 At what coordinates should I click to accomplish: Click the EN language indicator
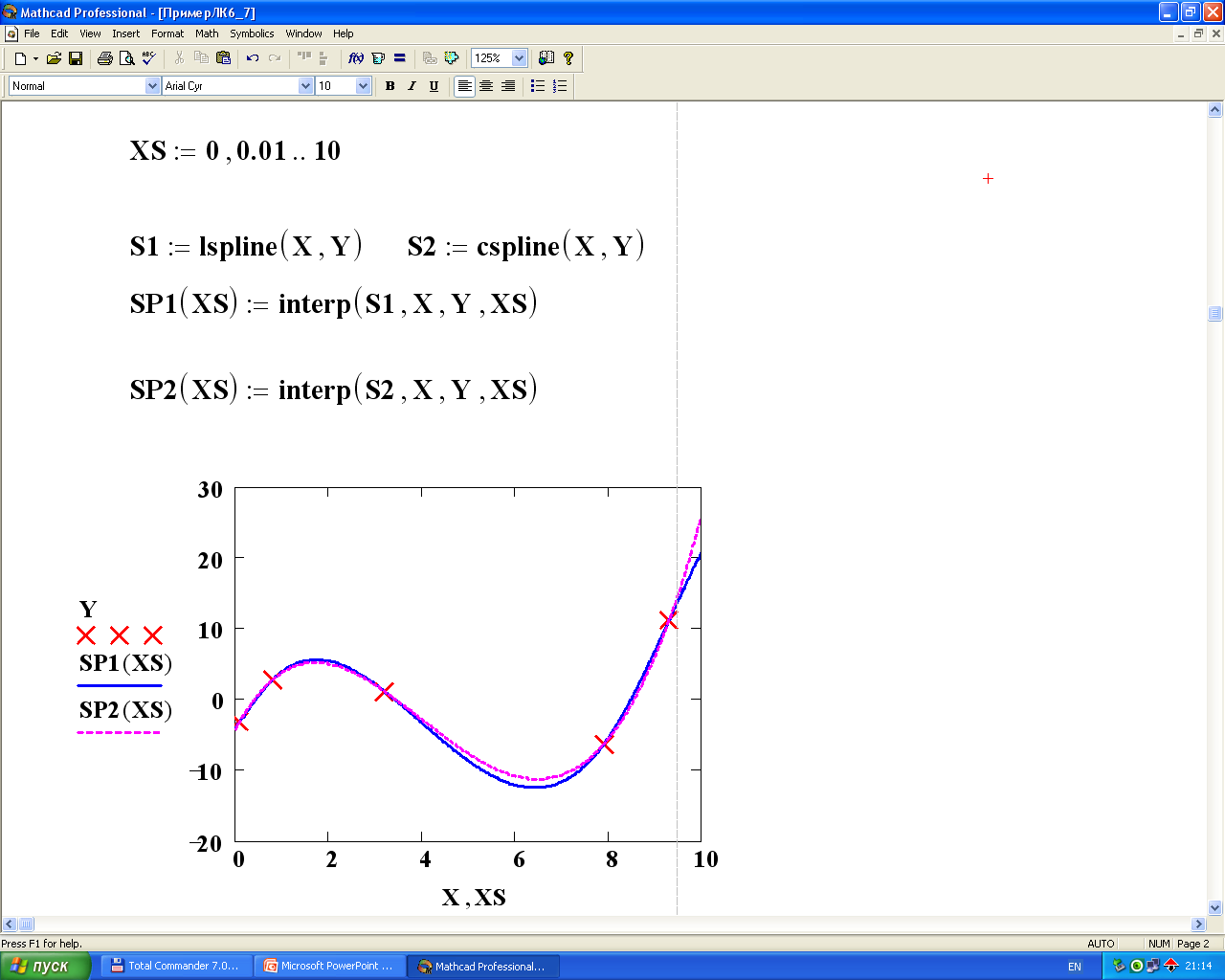click(1075, 967)
